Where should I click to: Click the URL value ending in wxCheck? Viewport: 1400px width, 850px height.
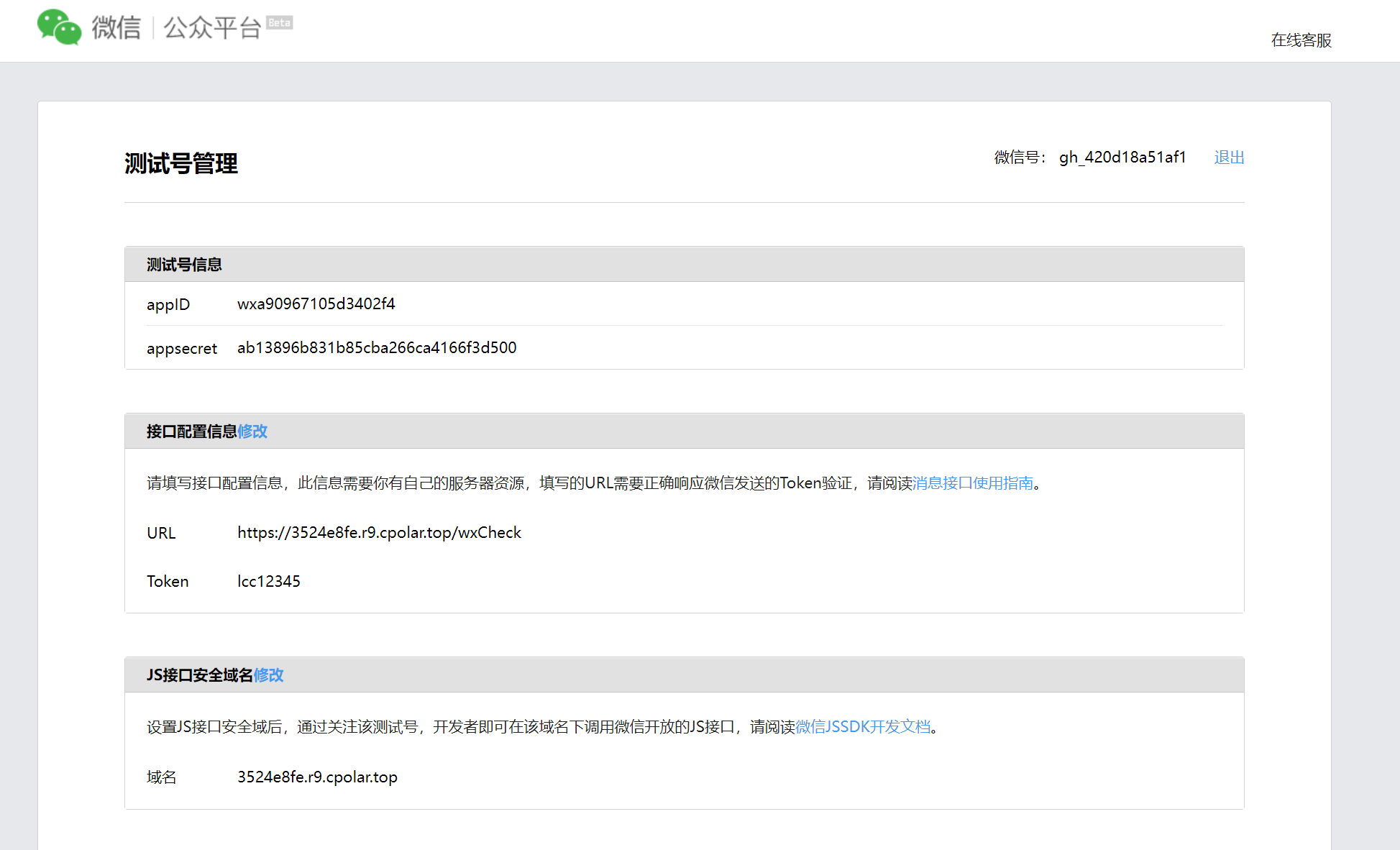(379, 533)
